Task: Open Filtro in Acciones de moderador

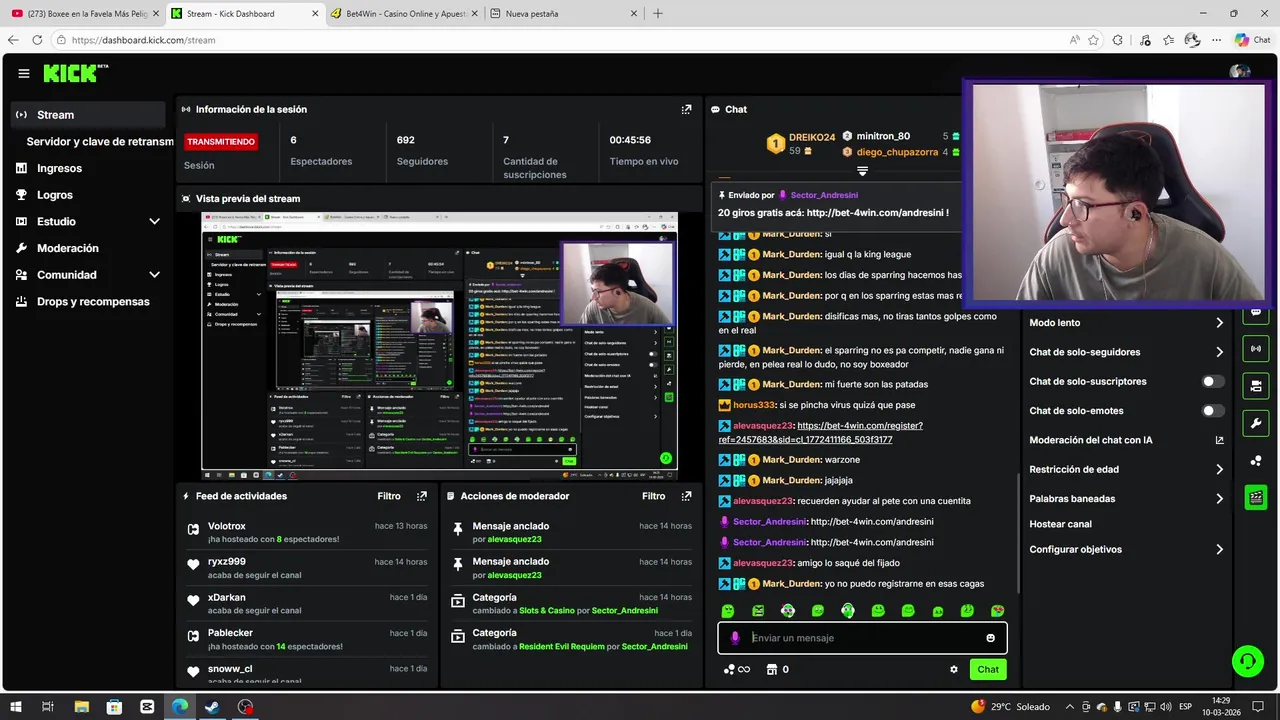Action: click(653, 496)
